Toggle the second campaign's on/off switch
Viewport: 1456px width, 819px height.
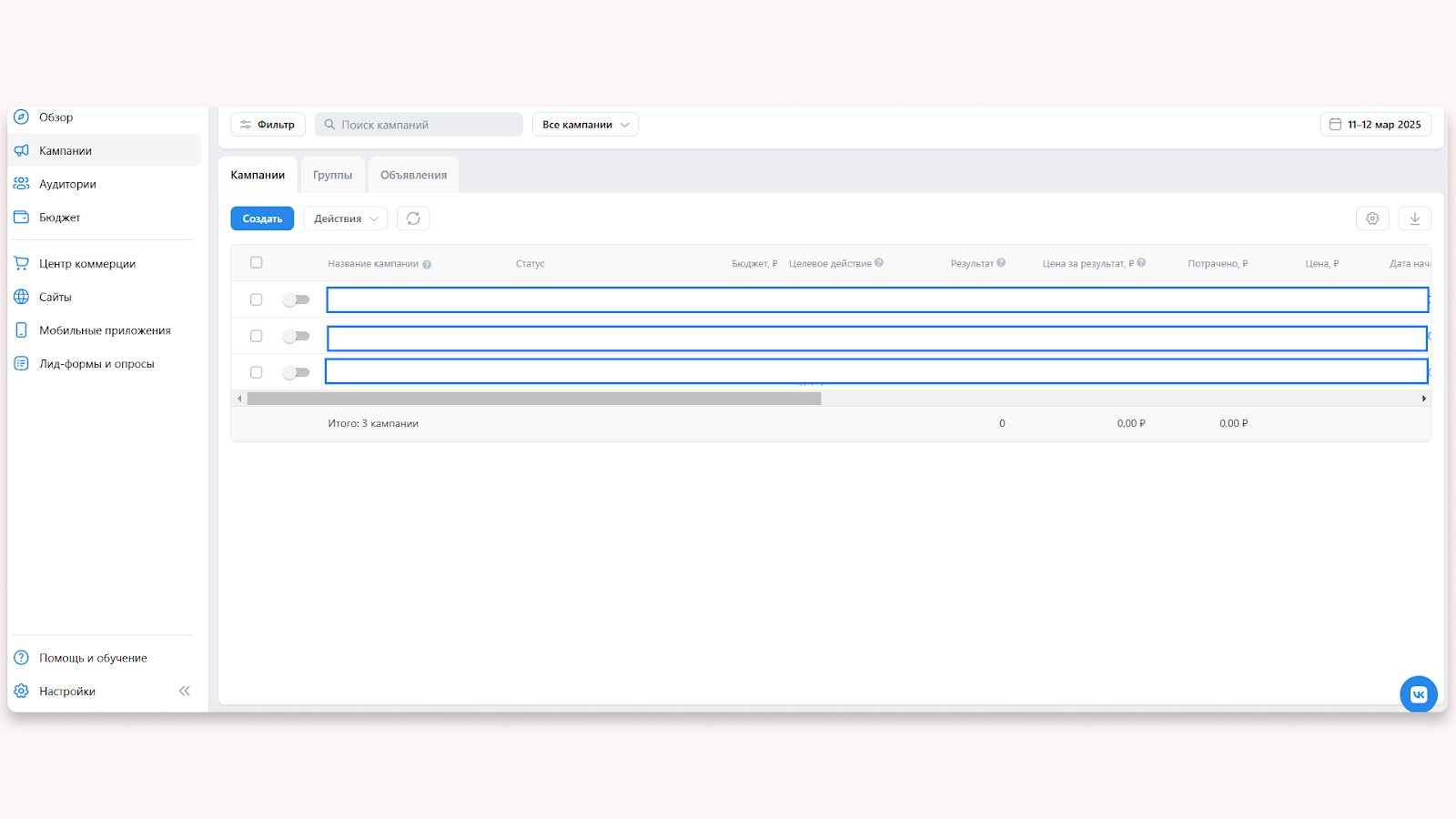(296, 336)
